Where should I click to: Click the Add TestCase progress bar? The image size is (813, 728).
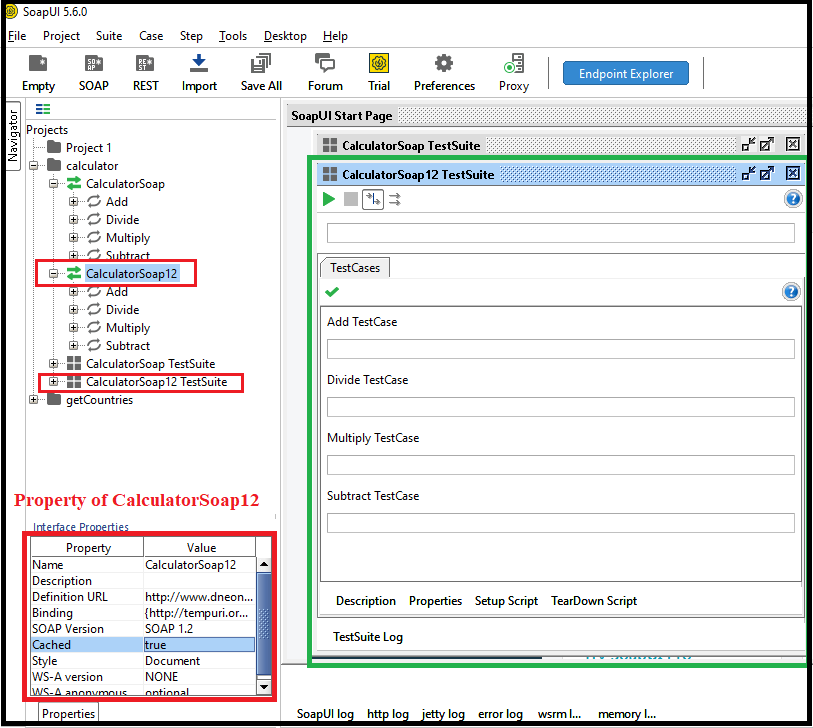pos(560,349)
